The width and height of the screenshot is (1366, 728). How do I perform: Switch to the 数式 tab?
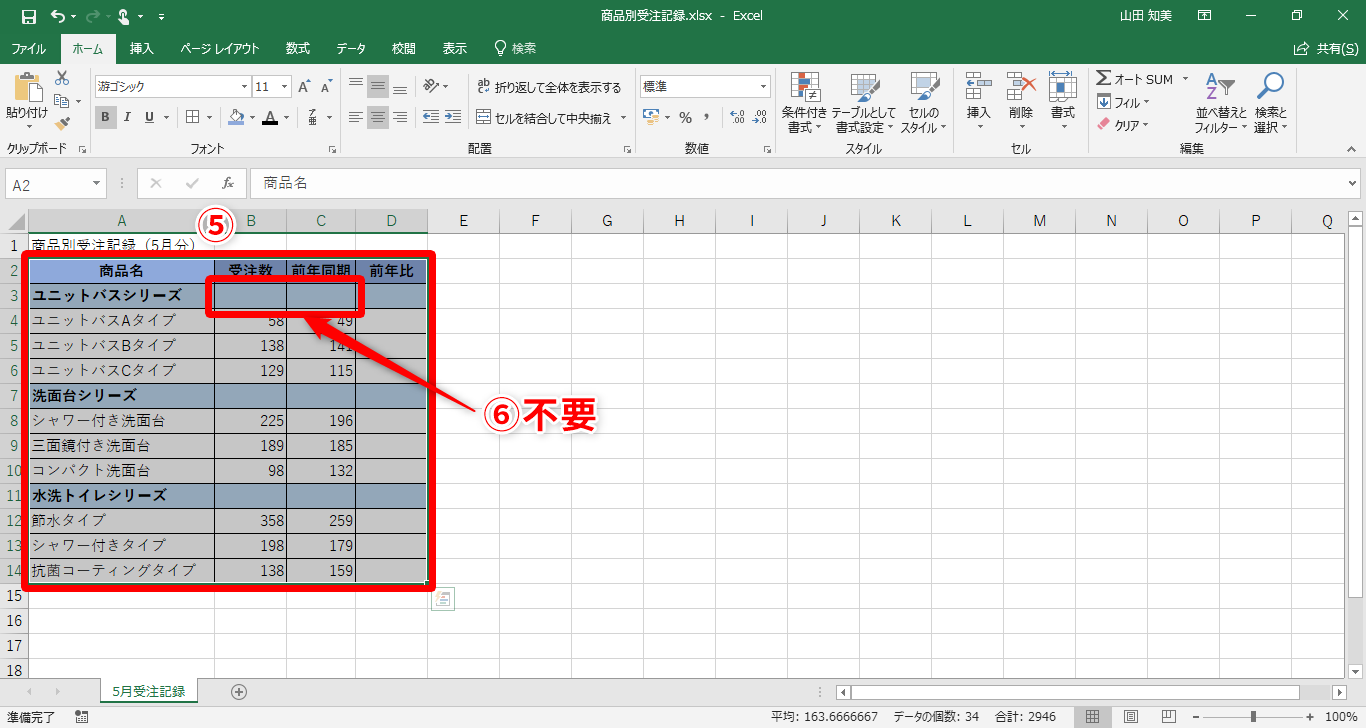click(298, 48)
